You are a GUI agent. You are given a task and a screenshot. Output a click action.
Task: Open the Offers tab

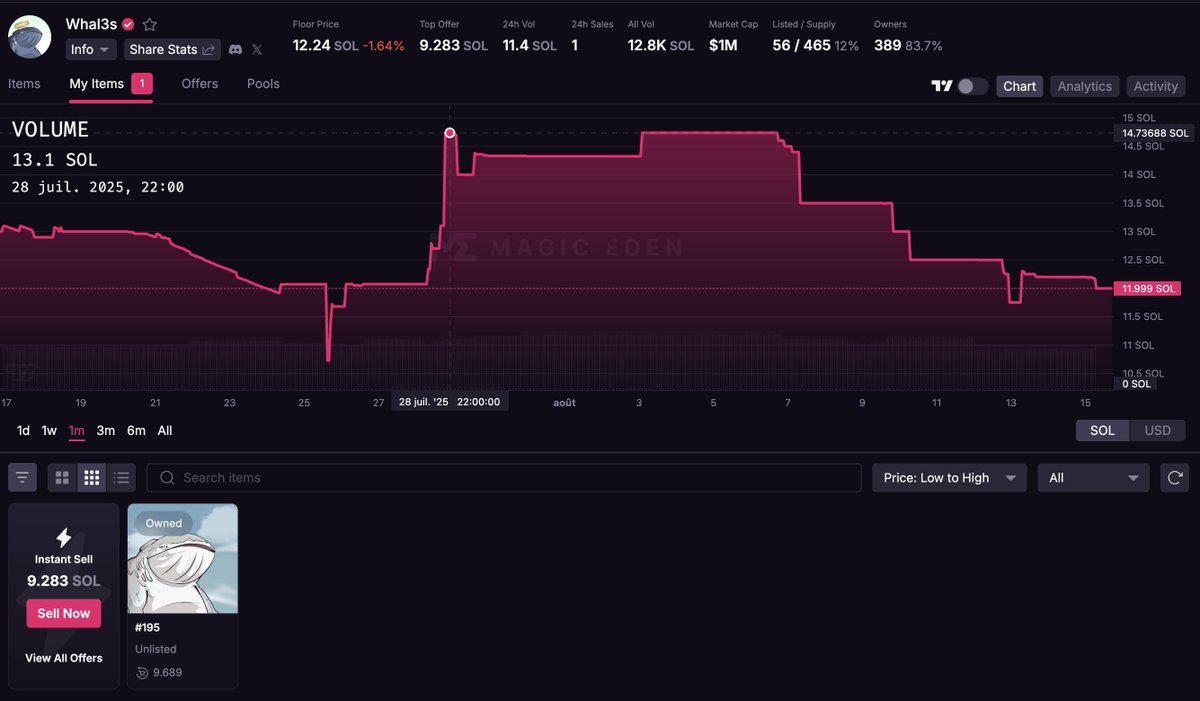tap(200, 84)
